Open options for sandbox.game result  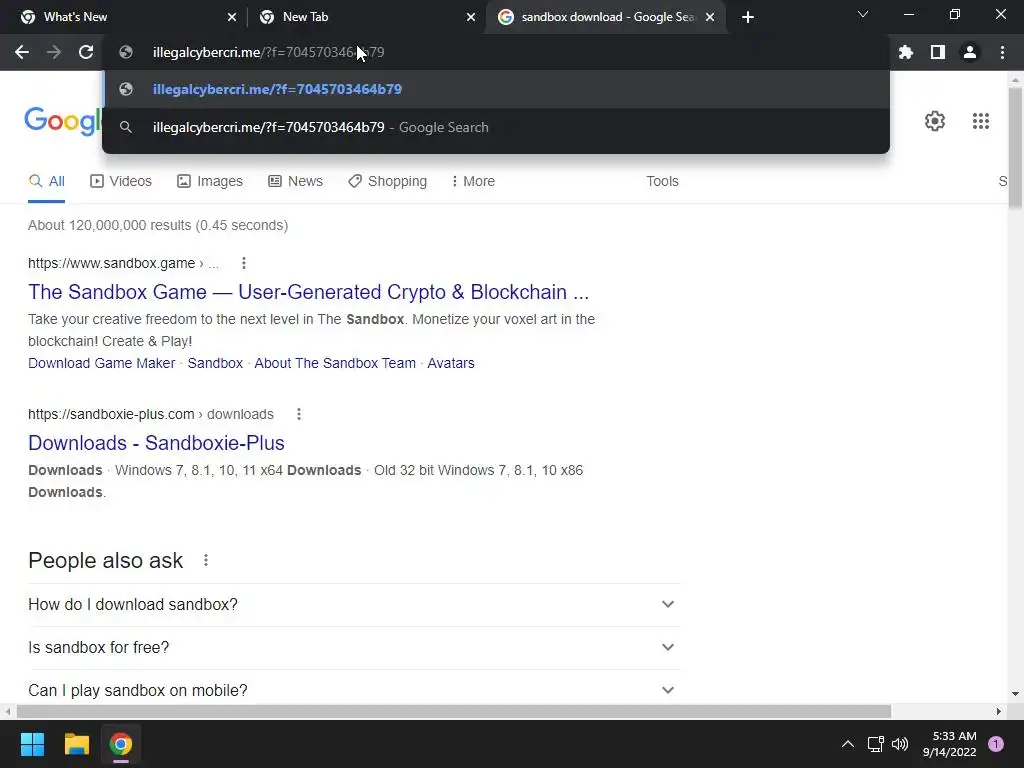click(x=244, y=263)
